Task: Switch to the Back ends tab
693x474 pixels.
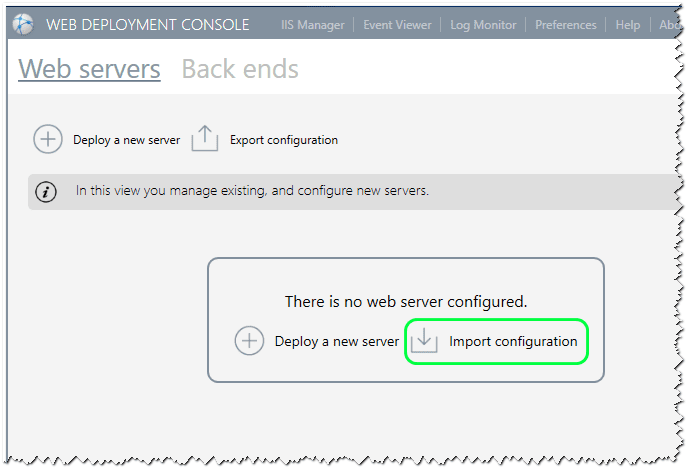Action: coord(240,69)
